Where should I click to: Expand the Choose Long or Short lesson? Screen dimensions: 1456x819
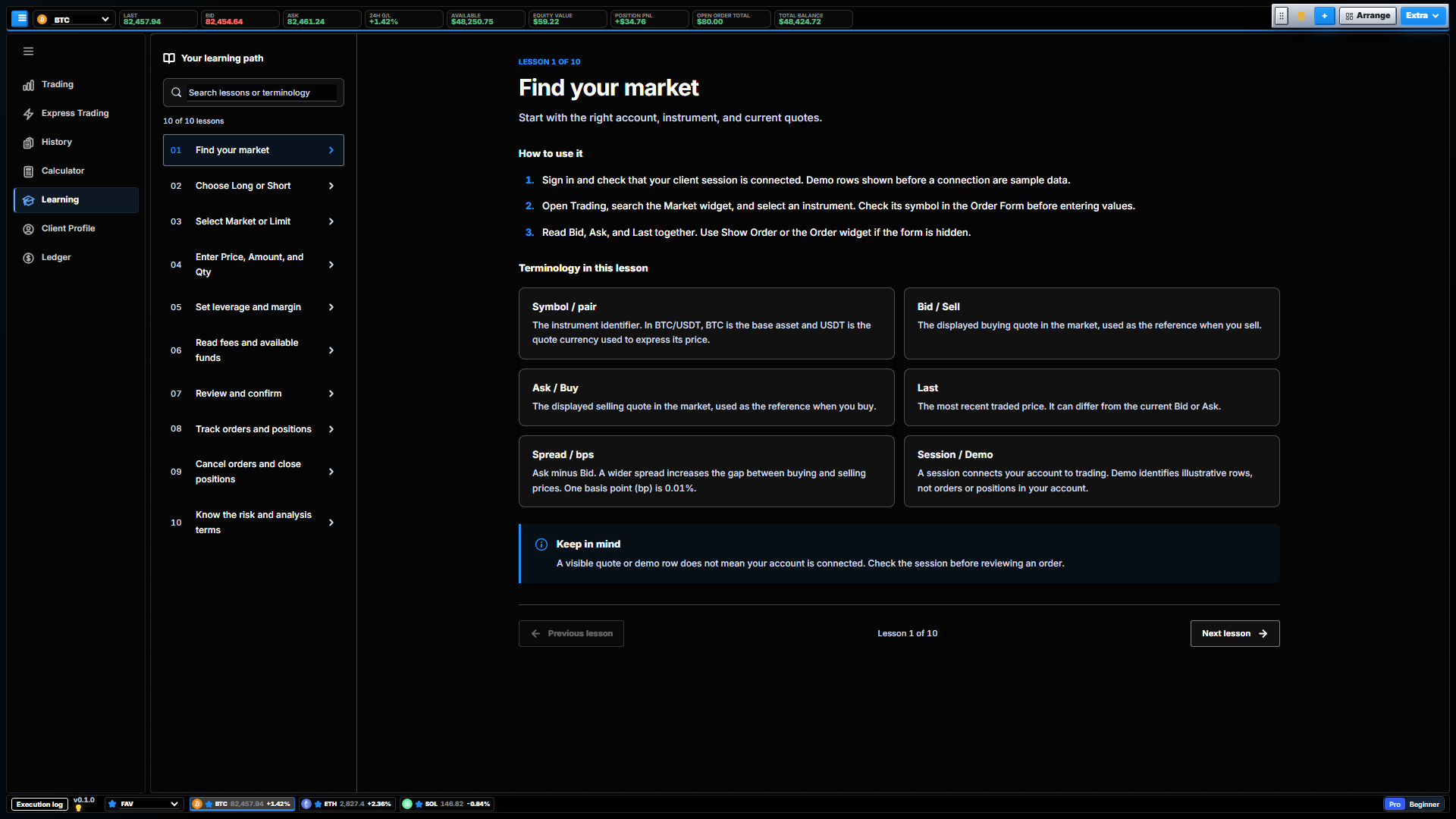(253, 186)
